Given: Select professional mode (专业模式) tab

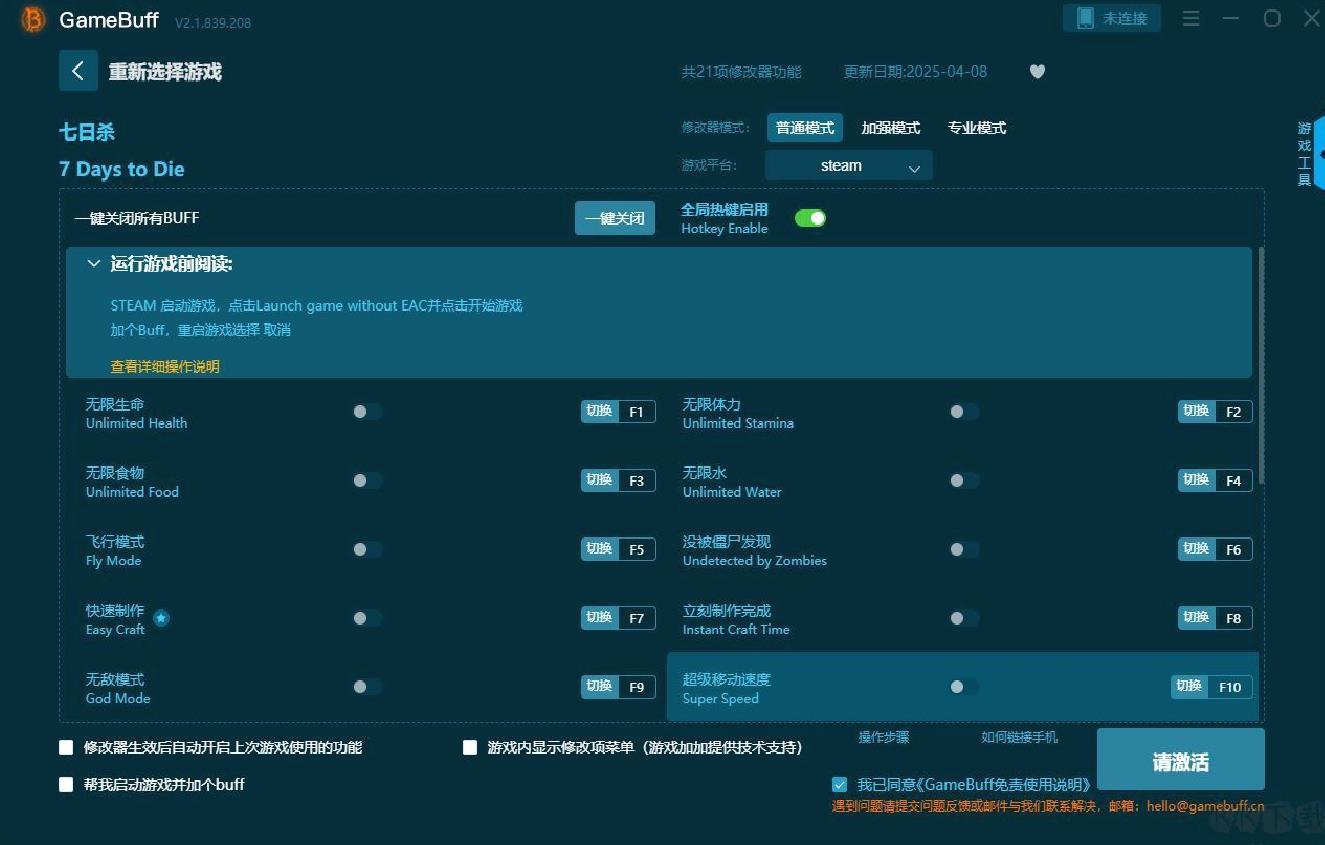Looking at the screenshot, I should pyautogui.click(x=977, y=128).
